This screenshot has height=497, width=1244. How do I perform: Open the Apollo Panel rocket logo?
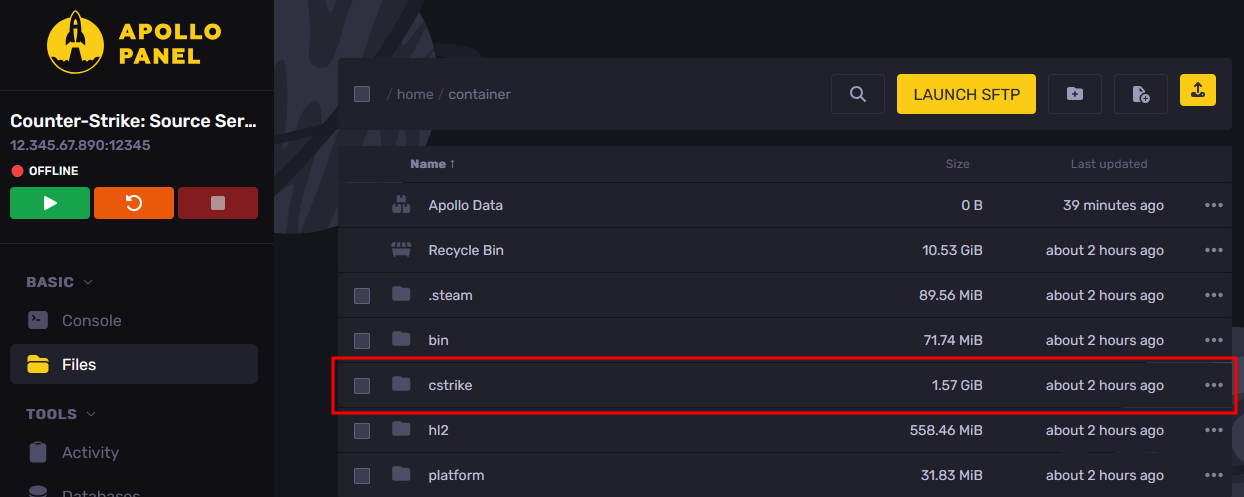77,43
